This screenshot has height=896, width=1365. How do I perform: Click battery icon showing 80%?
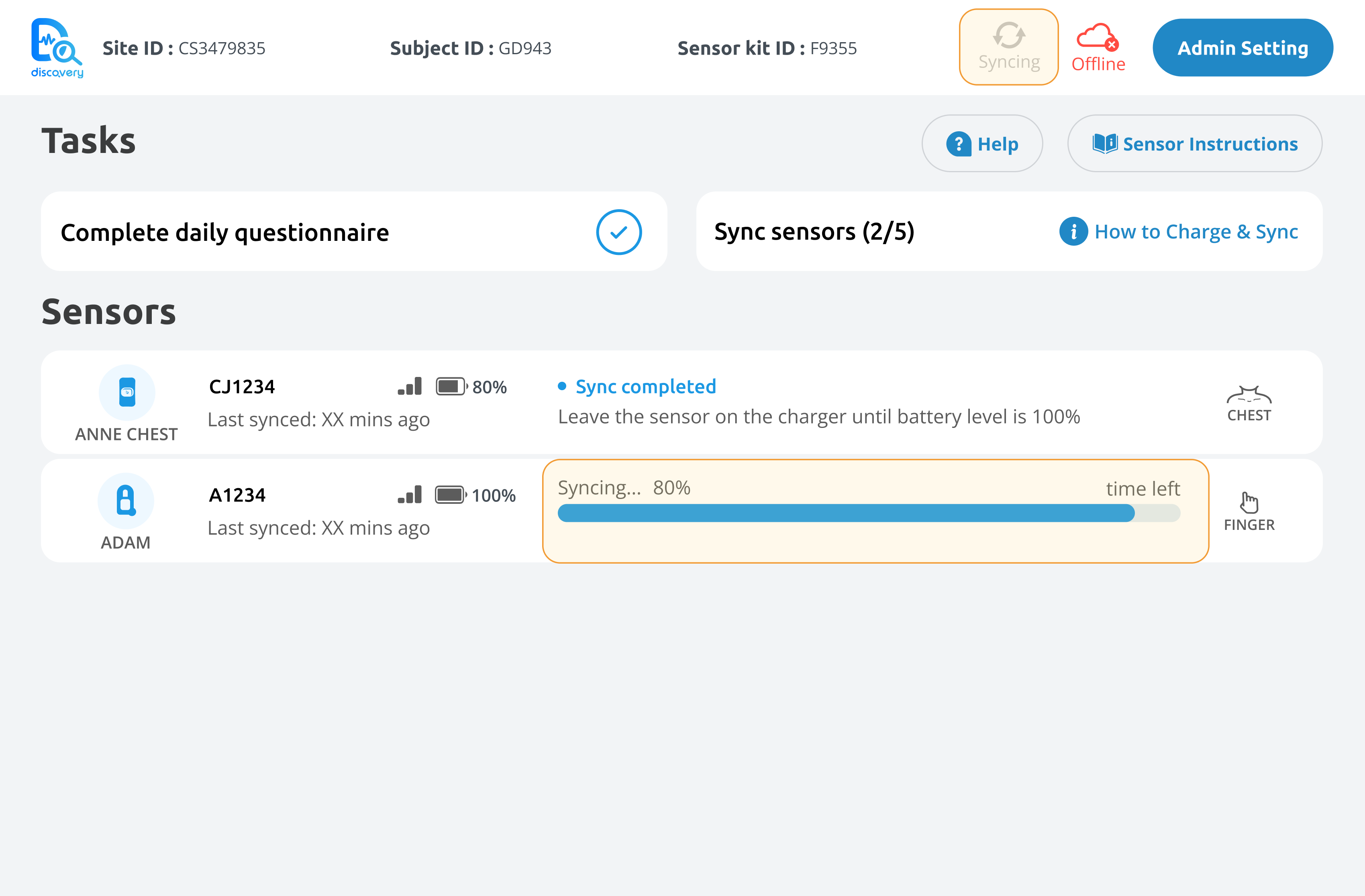click(452, 386)
